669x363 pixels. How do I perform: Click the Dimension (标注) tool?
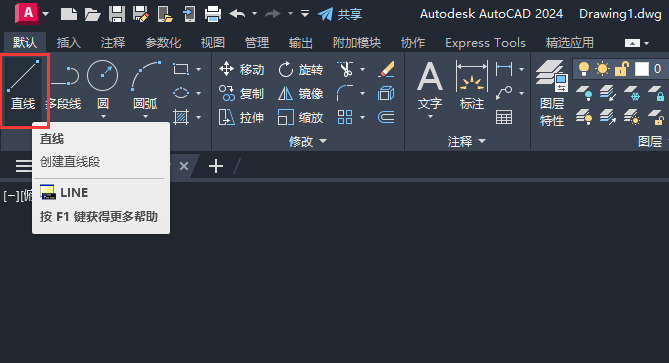pos(471,85)
